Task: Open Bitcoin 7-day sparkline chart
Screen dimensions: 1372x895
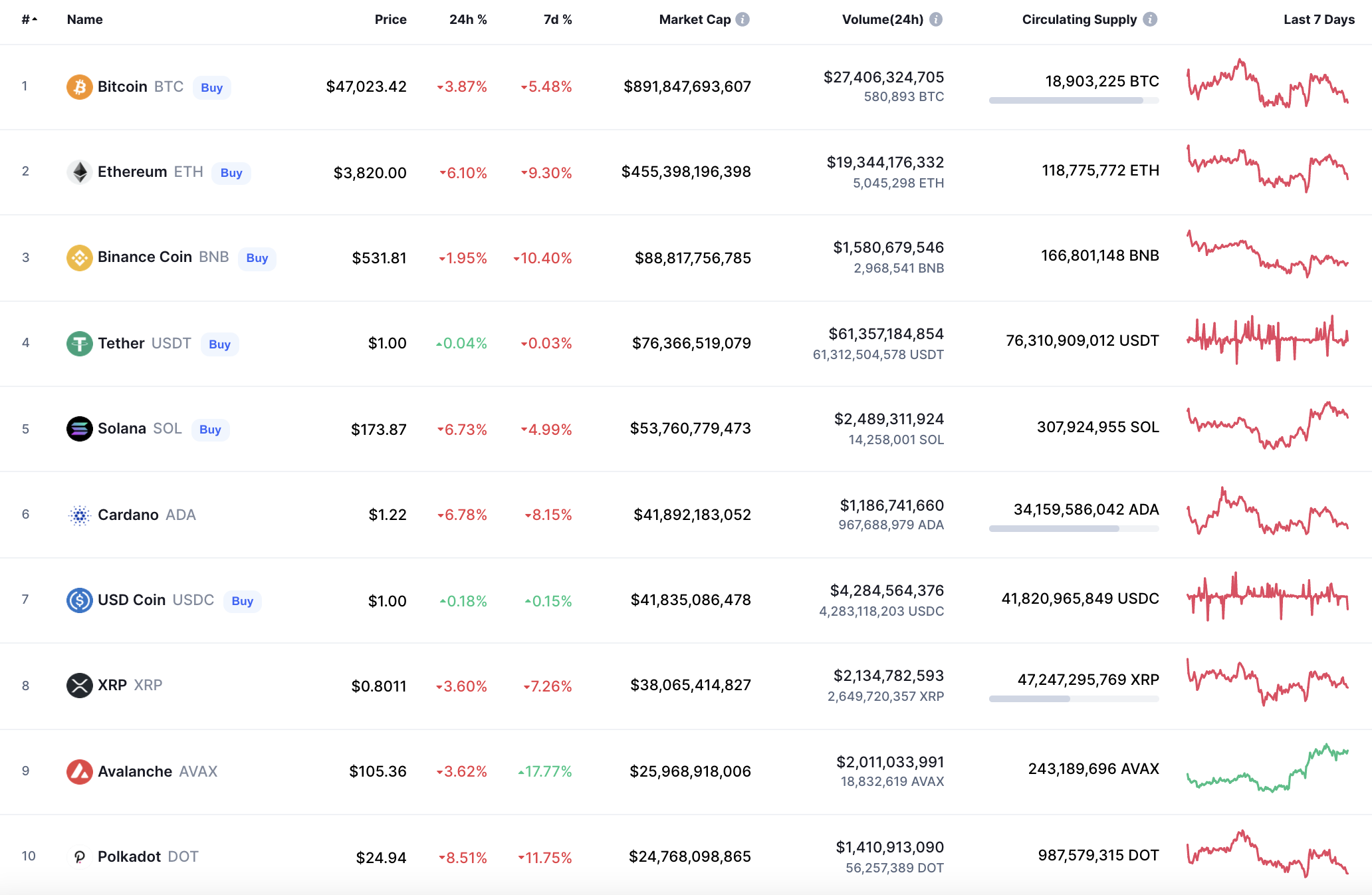Action: [x=1268, y=84]
